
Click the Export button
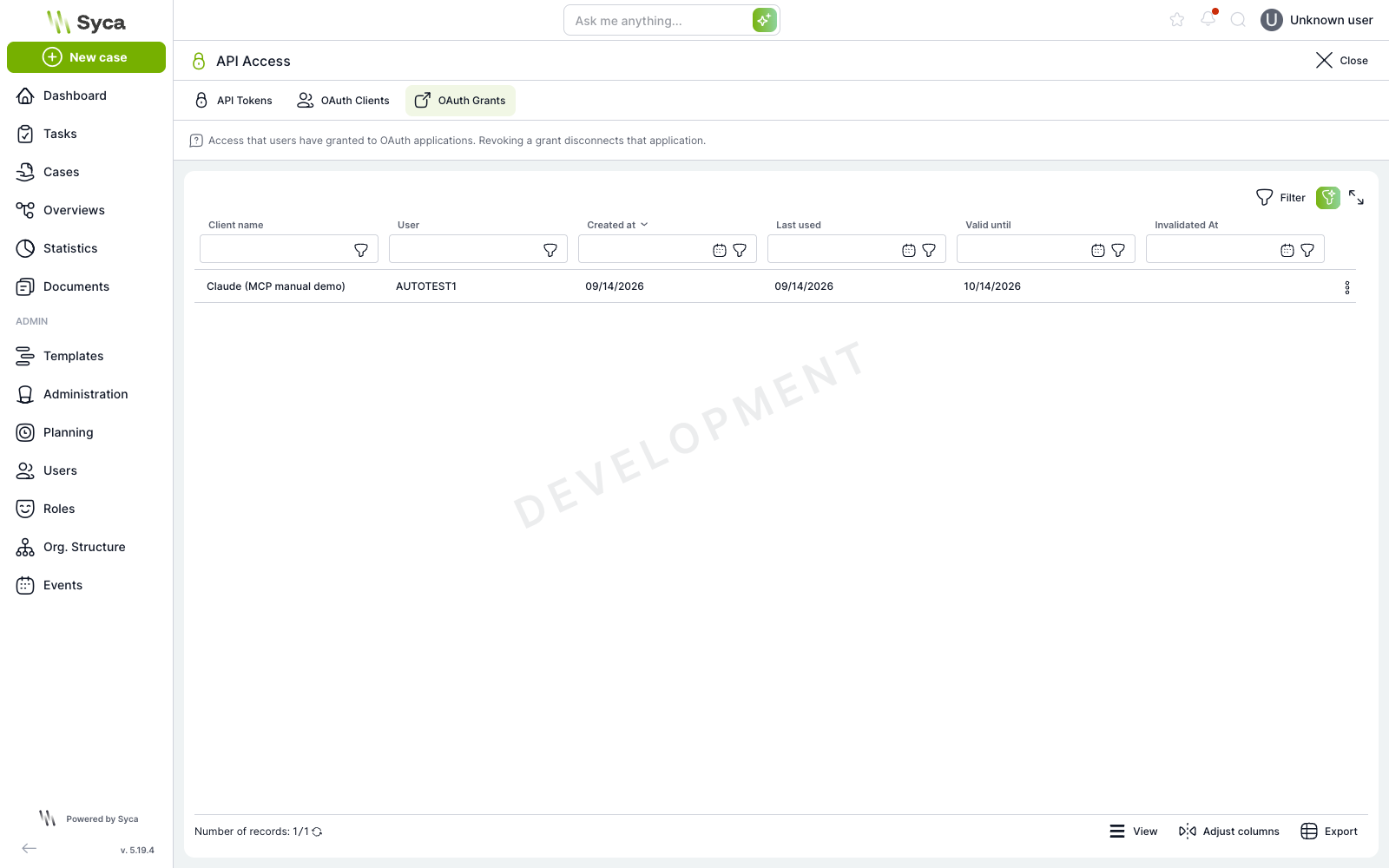(x=1329, y=832)
